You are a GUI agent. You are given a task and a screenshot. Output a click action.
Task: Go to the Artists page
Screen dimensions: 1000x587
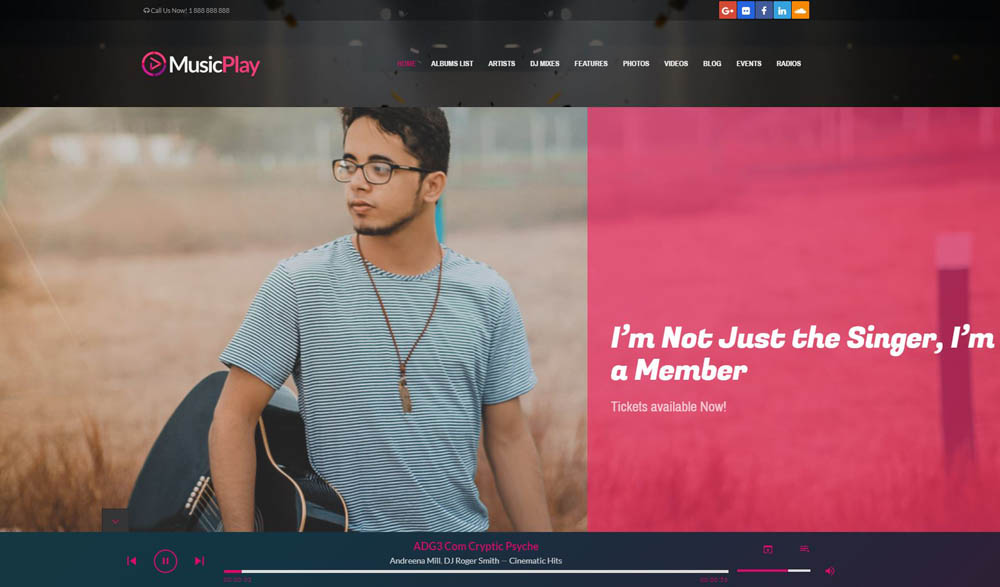(x=501, y=64)
